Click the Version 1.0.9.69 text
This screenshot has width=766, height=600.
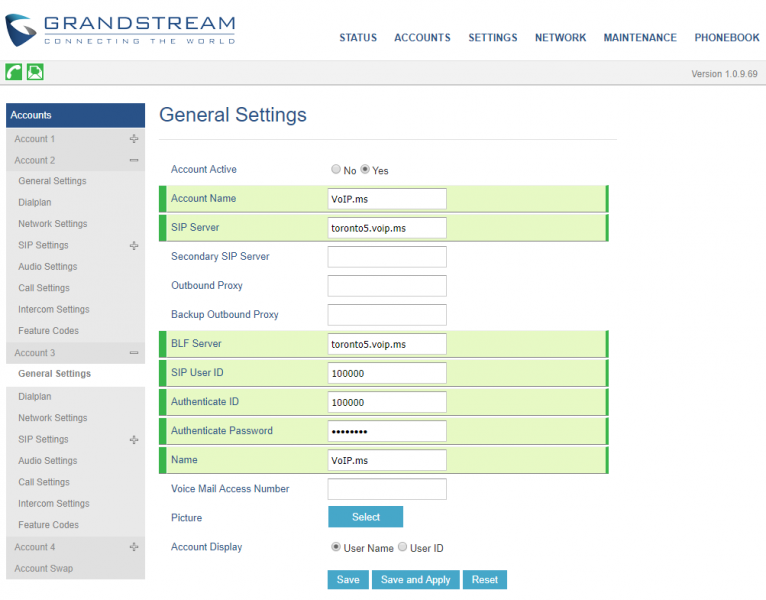pyautogui.click(x=724, y=74)
